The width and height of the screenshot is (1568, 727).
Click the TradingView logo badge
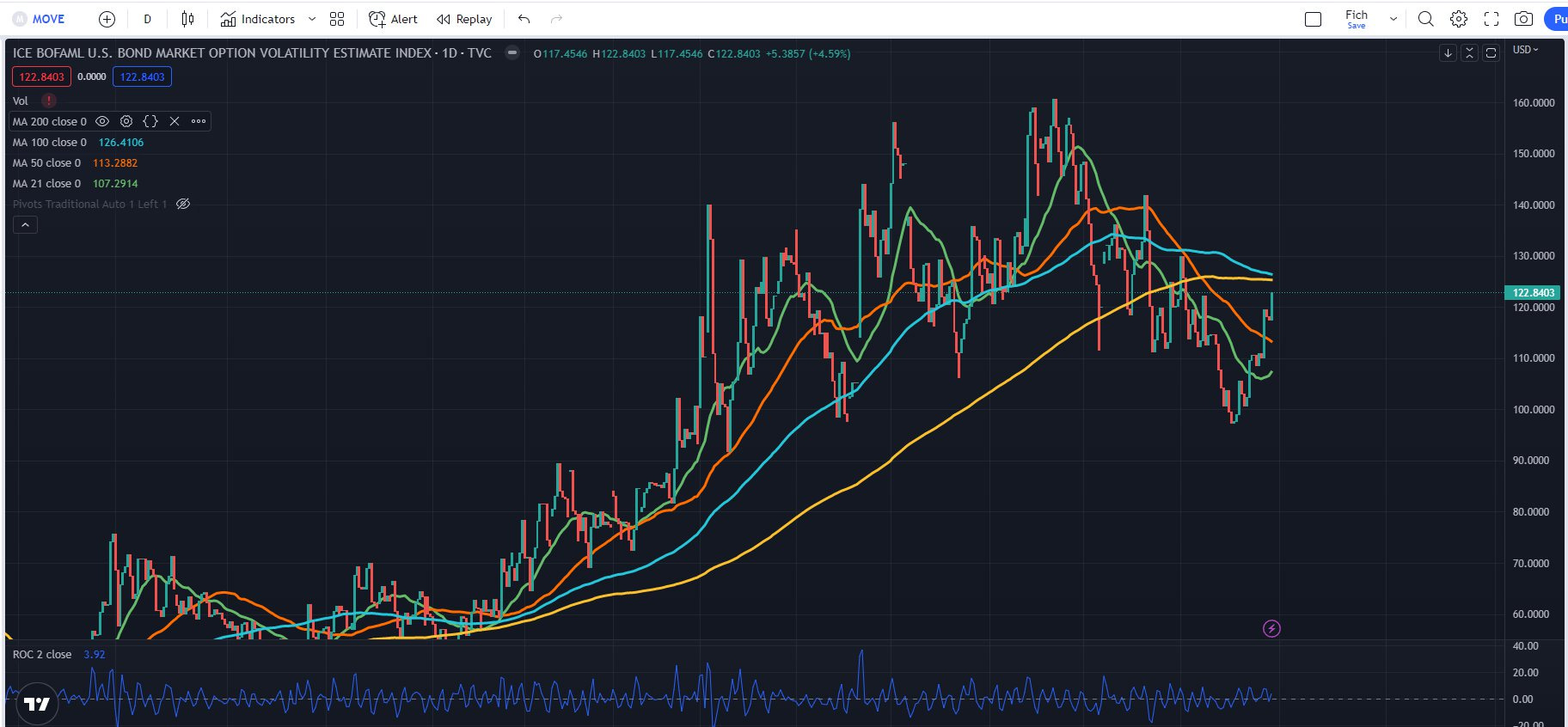click(37, 705)
